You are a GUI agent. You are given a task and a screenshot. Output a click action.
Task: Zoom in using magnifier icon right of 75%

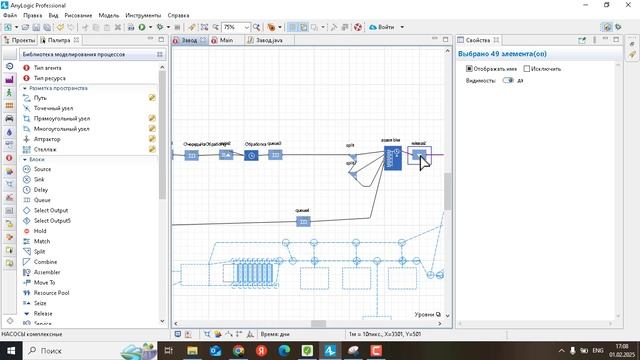tap(256, 27)
